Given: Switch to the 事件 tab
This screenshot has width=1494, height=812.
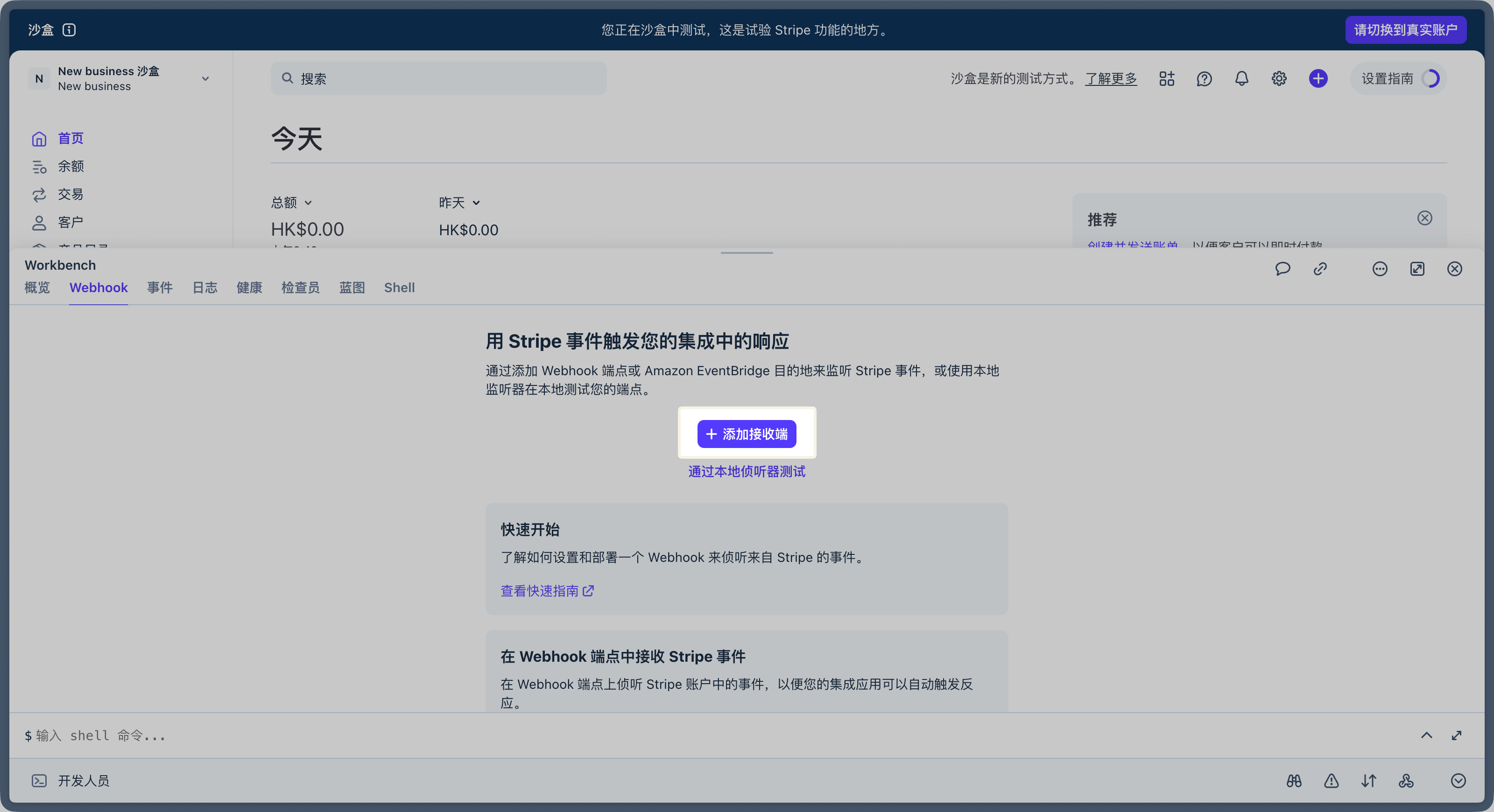Looking at the screenshot, I should pyautogui.click(x=160, y=287).
